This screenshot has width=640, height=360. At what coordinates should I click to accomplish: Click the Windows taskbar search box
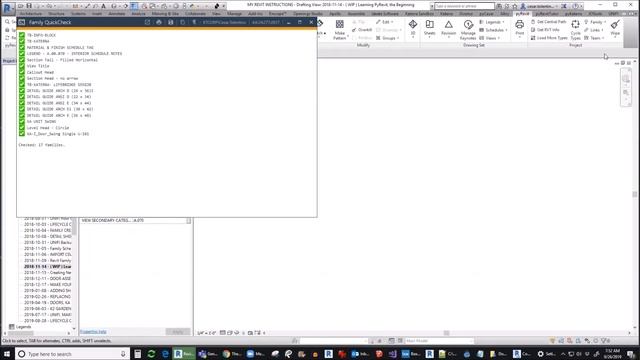(73, 354)
